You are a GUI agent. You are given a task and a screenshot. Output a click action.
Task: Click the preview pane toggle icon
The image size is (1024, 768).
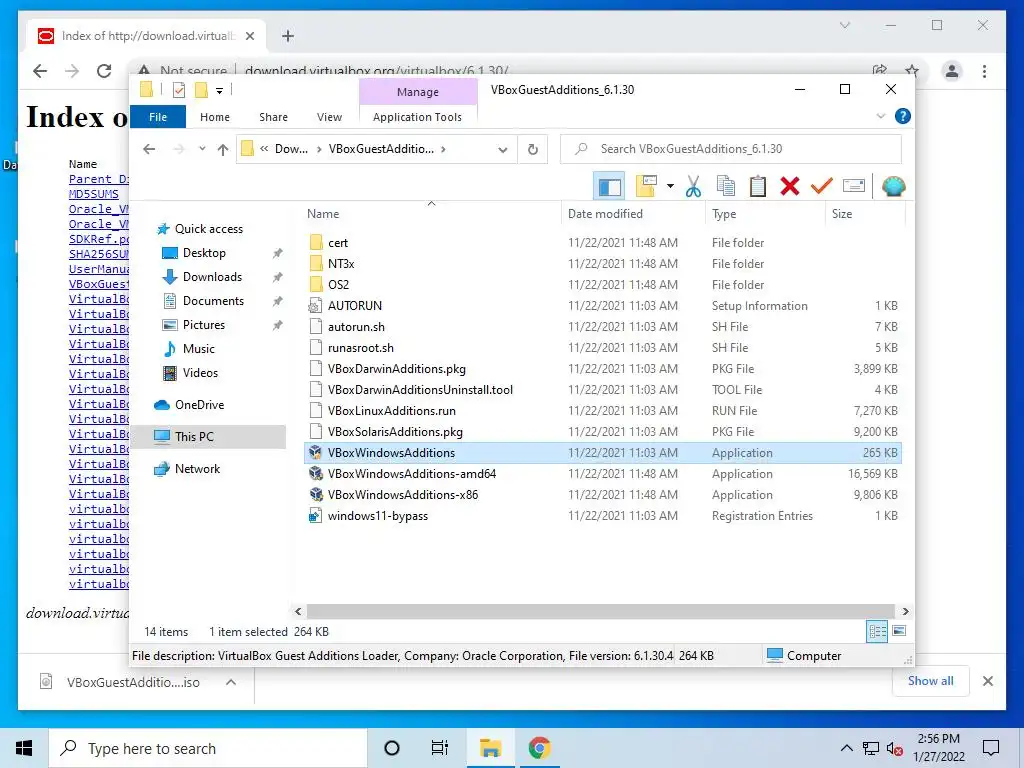click(609, 187)
